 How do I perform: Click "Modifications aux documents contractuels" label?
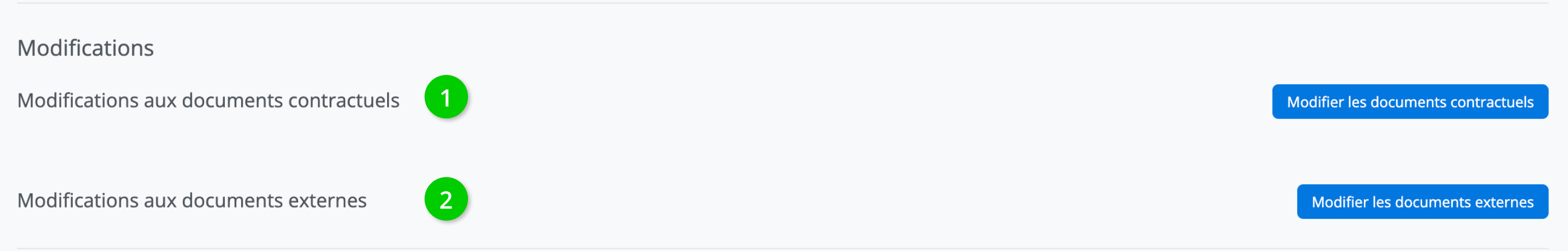208,101
